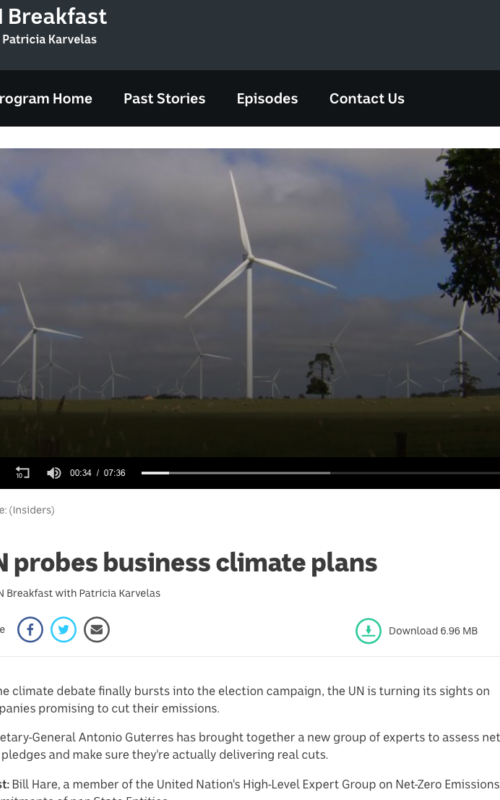
Task: Click the 07:36 total duration label
Action: [x=114, y=473]
